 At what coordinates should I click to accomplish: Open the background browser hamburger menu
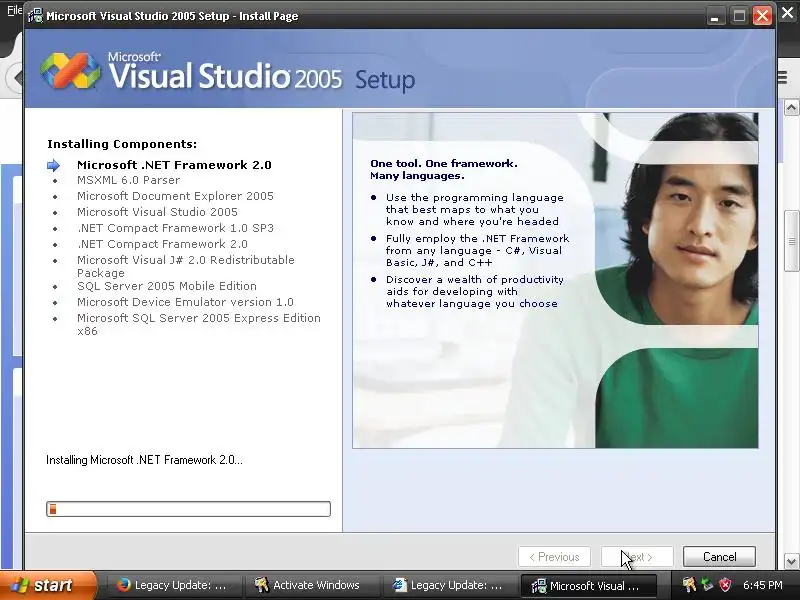[x=783, y=78]
